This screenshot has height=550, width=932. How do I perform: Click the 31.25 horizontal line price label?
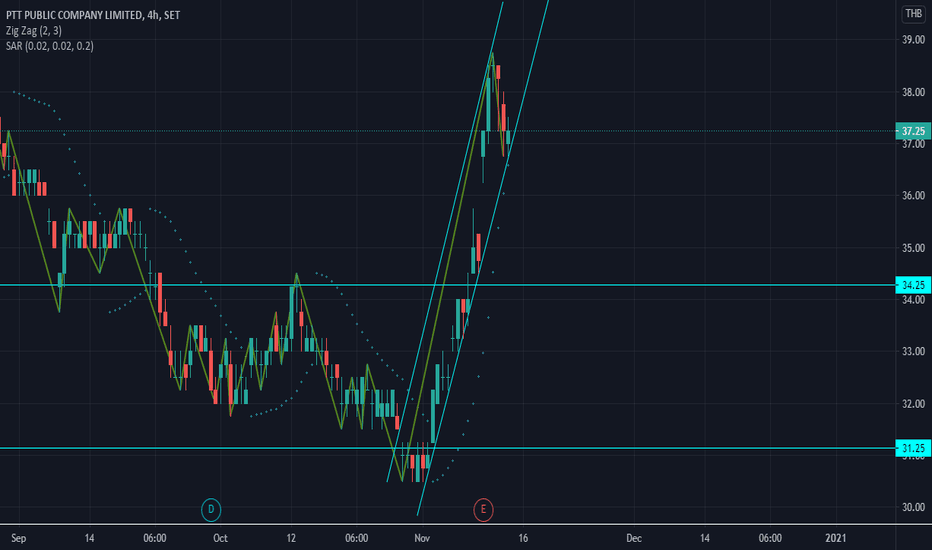point(913,448)
